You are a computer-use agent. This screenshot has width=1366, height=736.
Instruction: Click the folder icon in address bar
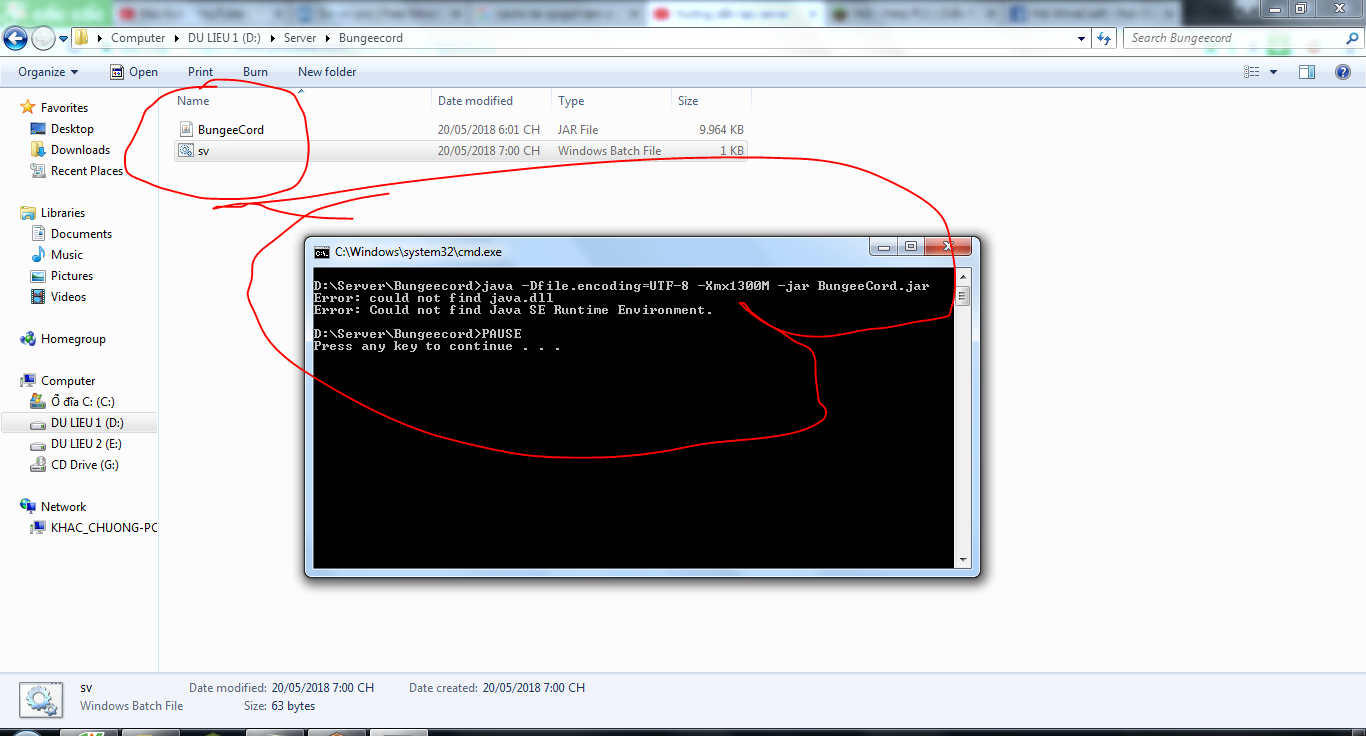(x=82, y=38)
